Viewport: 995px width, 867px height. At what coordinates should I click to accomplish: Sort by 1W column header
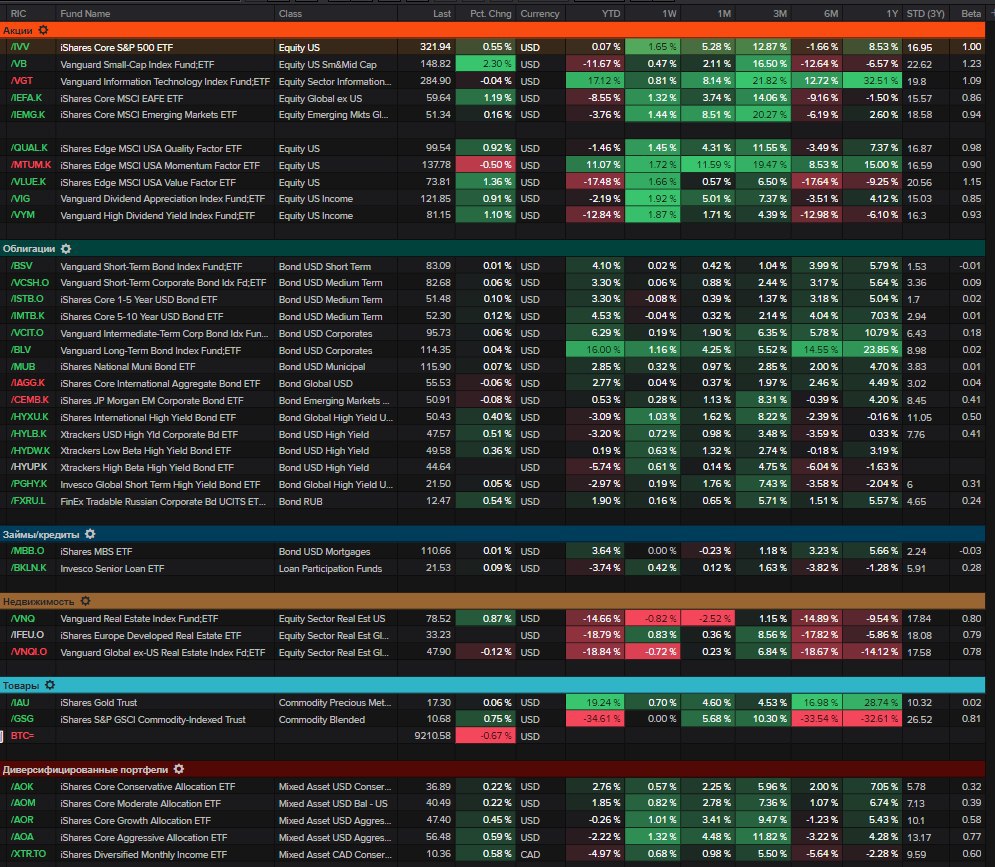pyautogui.click(x=669, y=13)
